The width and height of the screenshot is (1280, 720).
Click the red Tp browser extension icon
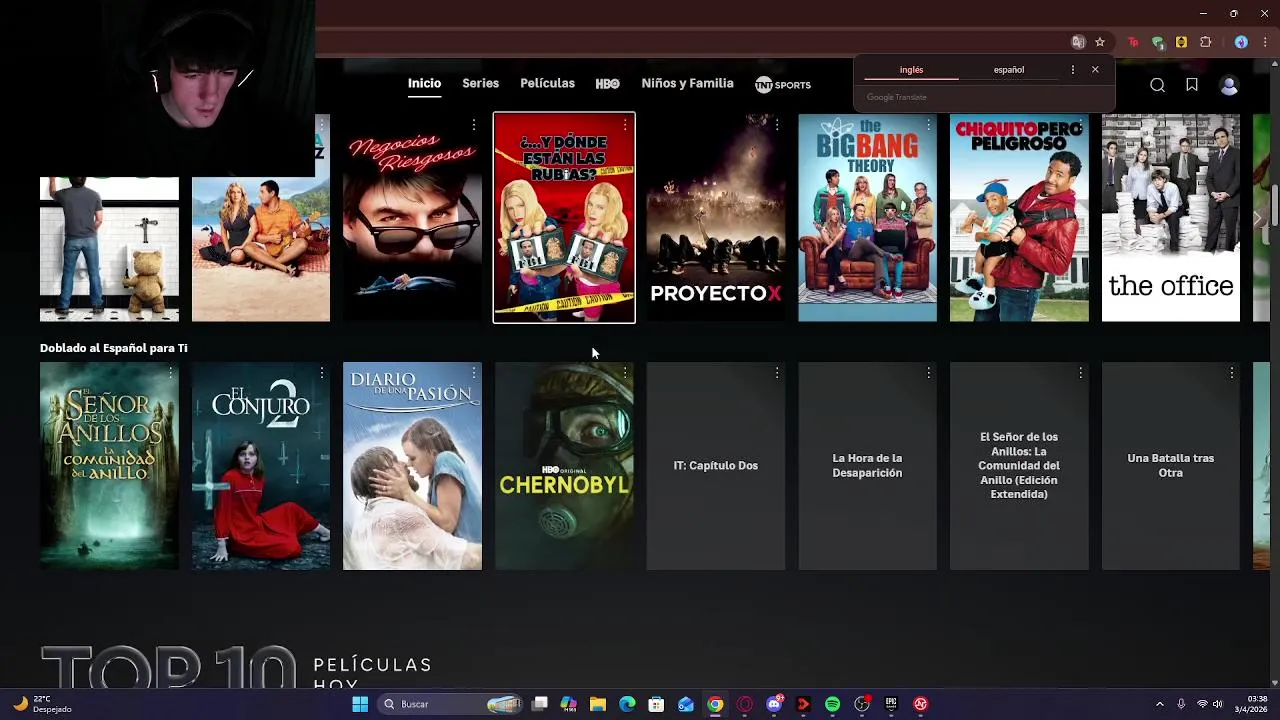click(x=1133, y=42)
